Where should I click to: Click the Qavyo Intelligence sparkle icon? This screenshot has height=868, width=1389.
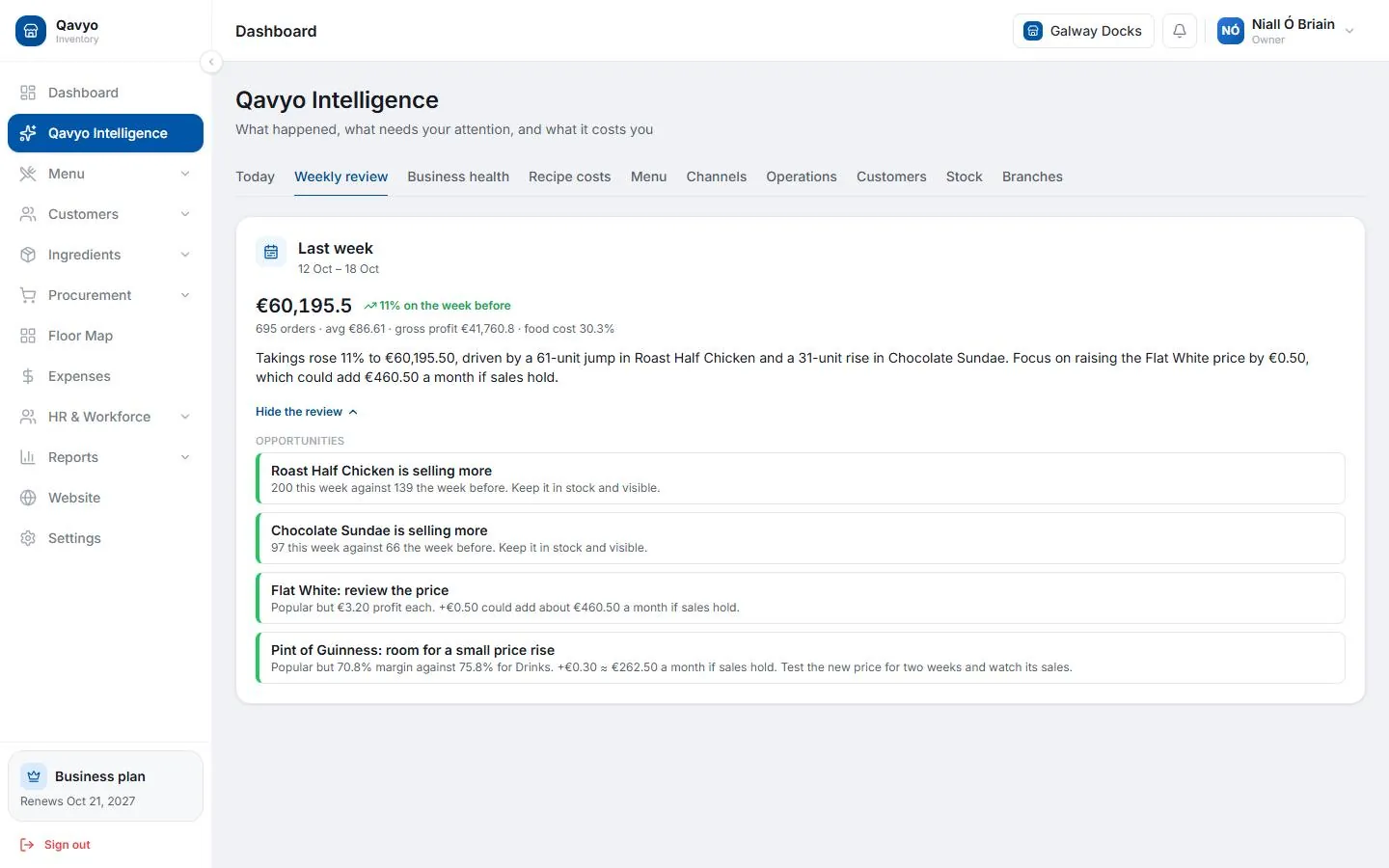(x=28, y=133)
